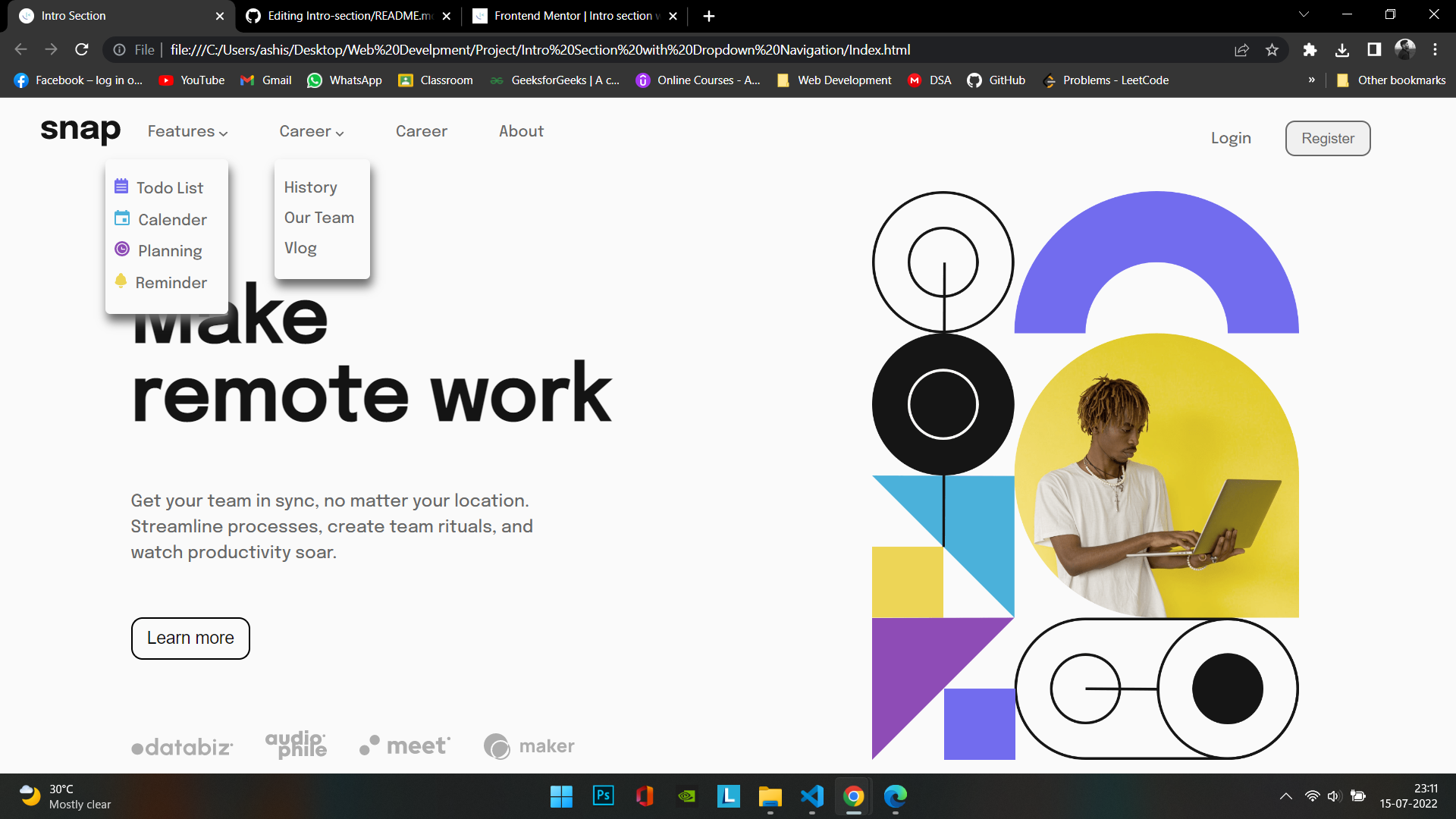
Task: Click the Reminder bell icon
Action: [x=121, y=281]
